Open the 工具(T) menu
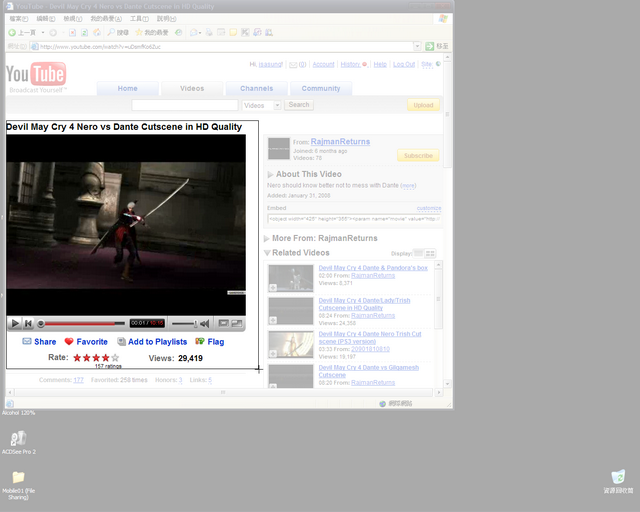The width and height of the screenshot is (640, 512). 139,19
